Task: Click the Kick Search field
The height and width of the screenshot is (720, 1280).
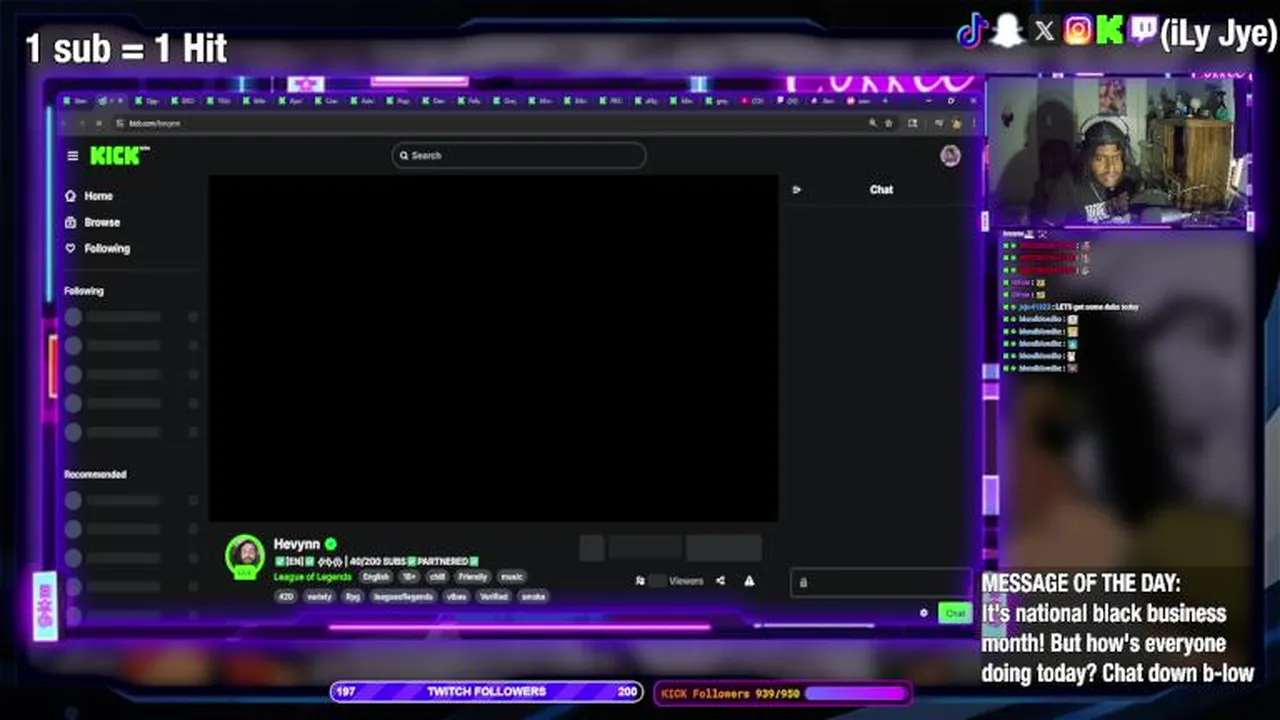Action: point(519,155)
